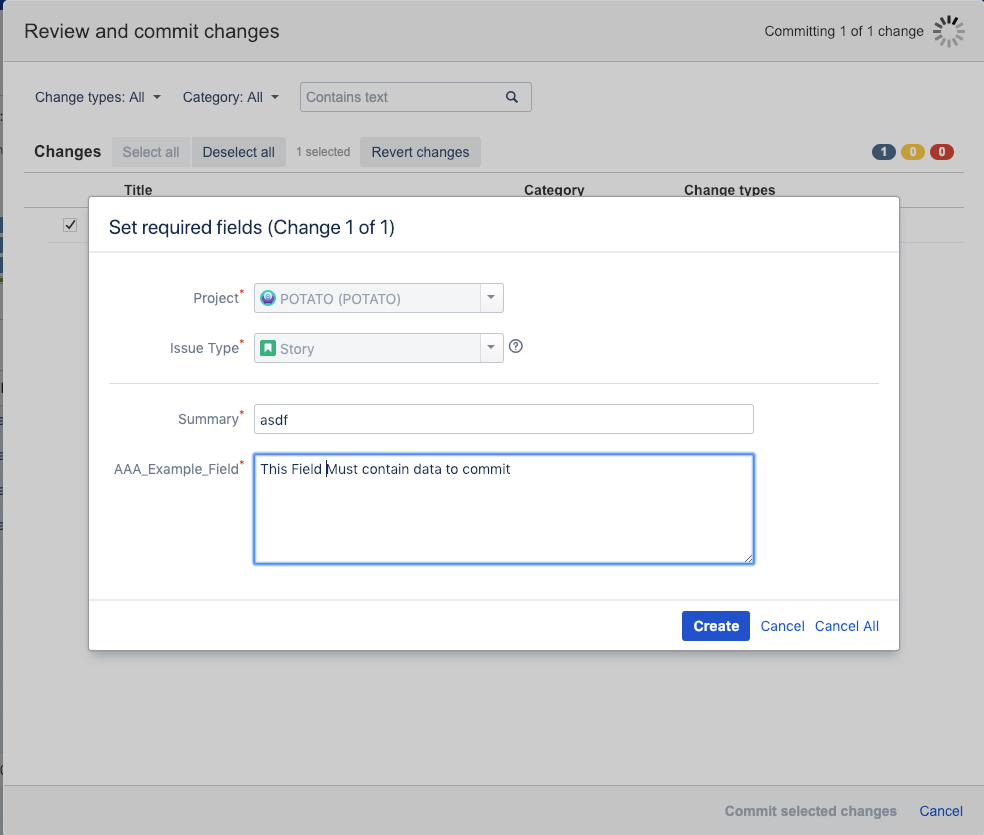Click the Changes section label
The width and height of the screenshot is (984, 835).
(x=67, y=152)
